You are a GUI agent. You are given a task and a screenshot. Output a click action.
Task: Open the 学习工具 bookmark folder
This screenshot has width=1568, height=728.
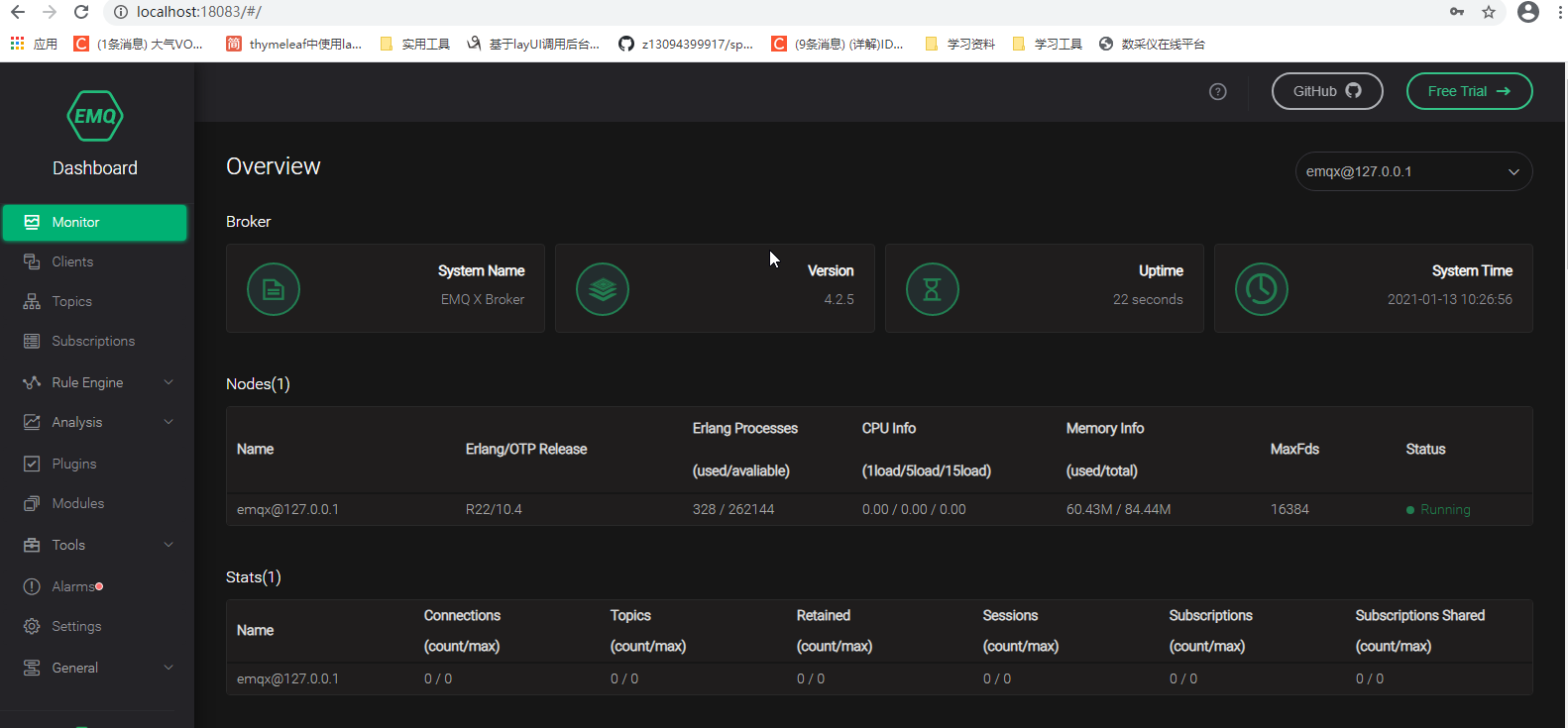coord(1047,44)
